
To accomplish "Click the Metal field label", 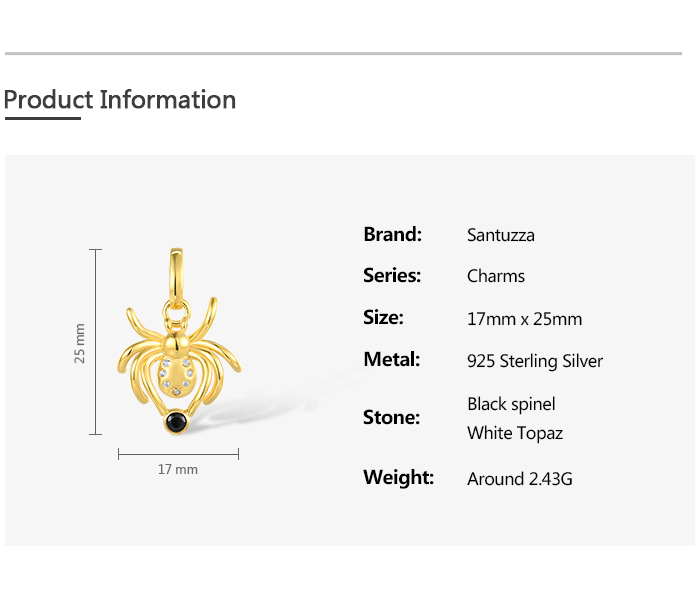I will (391, 359).
